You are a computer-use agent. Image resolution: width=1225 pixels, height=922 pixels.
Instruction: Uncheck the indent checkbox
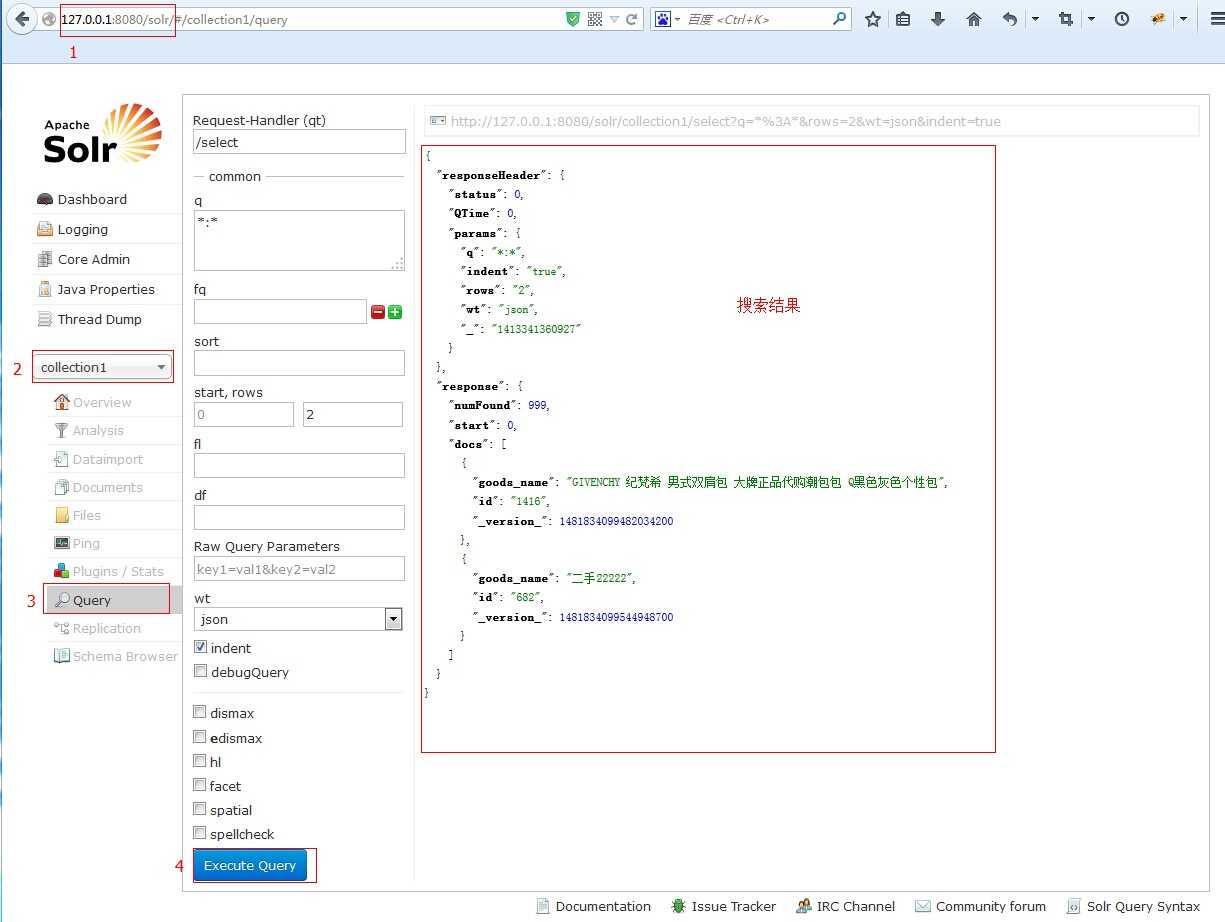point(201,647)
